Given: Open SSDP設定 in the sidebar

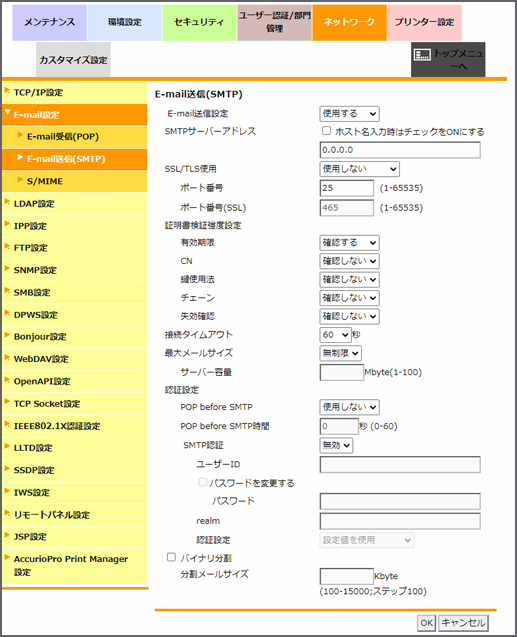Looking at the screenshot, I should [x=75, y=470].
